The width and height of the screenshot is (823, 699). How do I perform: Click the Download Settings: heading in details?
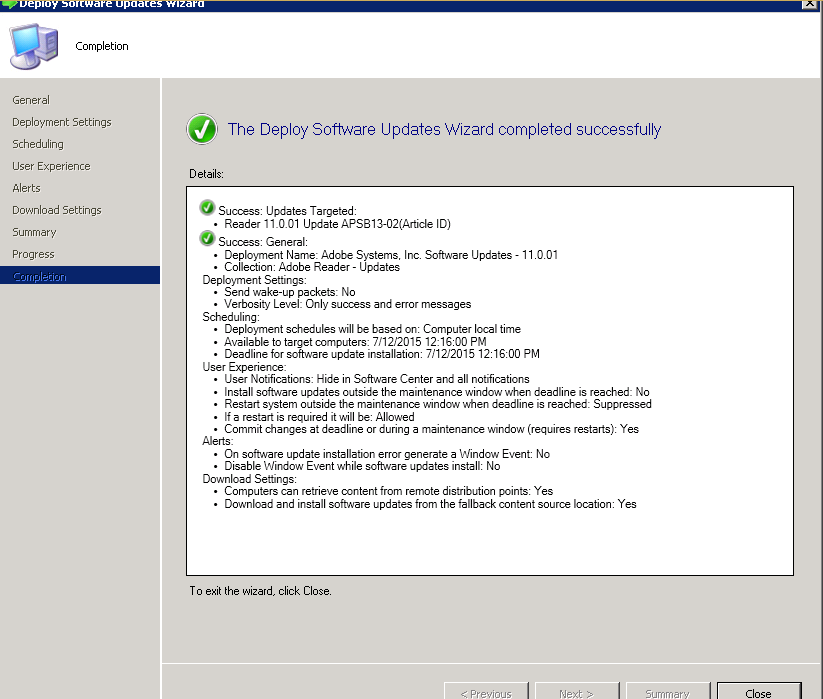(x=249, y=479)
